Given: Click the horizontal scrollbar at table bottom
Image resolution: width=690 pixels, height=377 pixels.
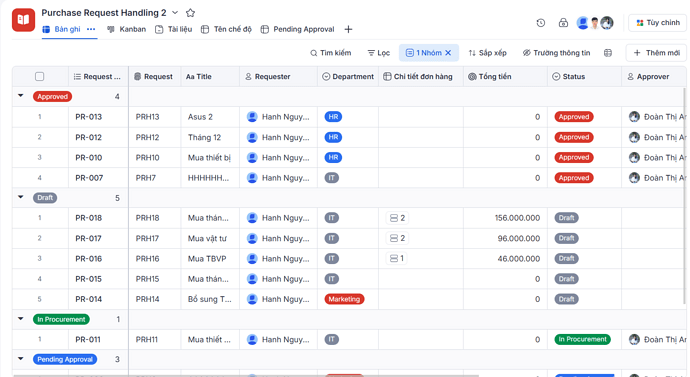Looking at the screenshot, I should [x=246, y=376].
